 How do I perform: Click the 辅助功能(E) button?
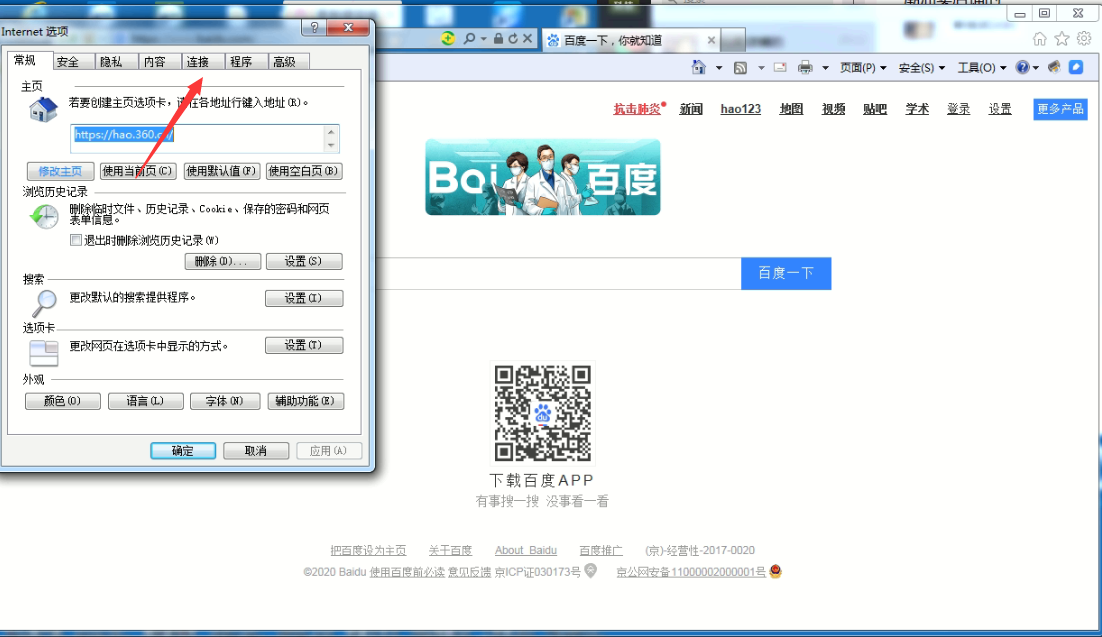(x=305, y=401)
